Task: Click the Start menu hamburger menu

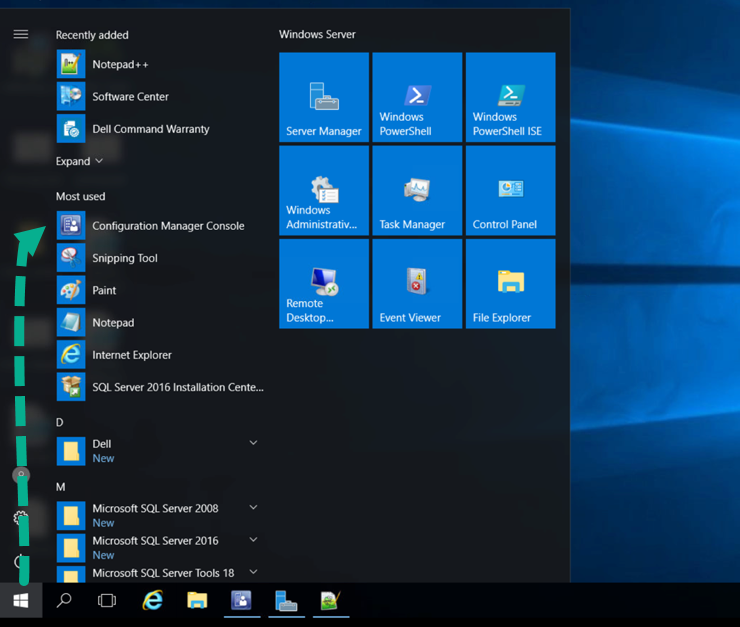Action: (x=21, y=34)
